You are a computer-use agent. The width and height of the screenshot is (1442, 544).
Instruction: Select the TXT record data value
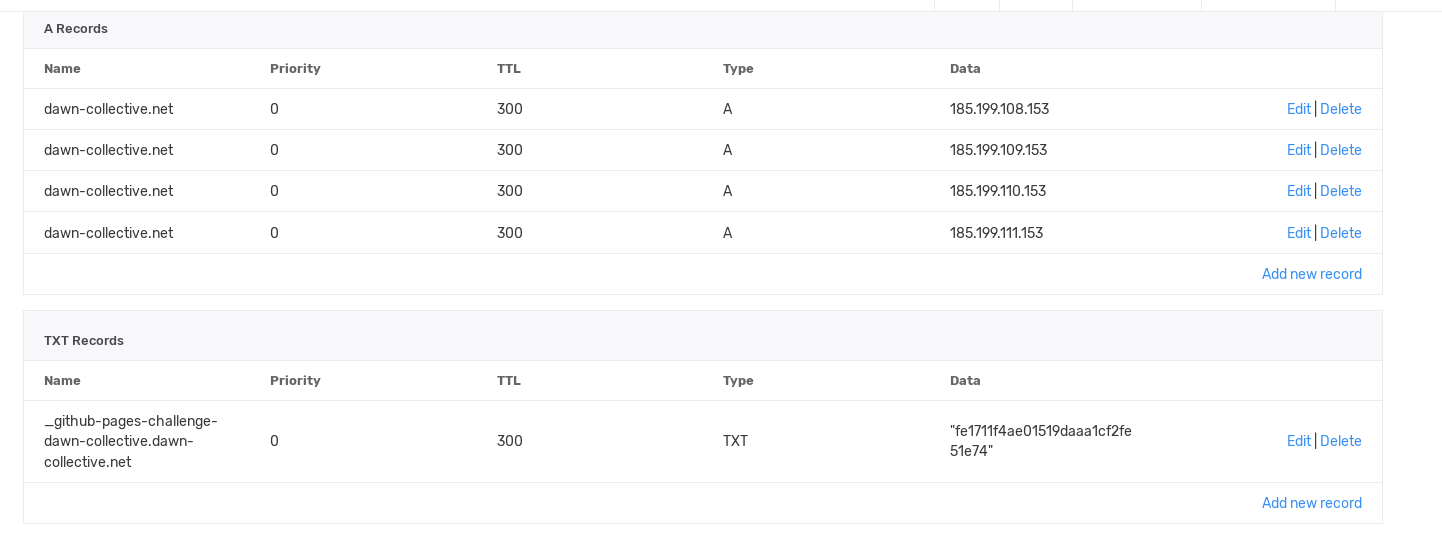[x=1041, y=441]
